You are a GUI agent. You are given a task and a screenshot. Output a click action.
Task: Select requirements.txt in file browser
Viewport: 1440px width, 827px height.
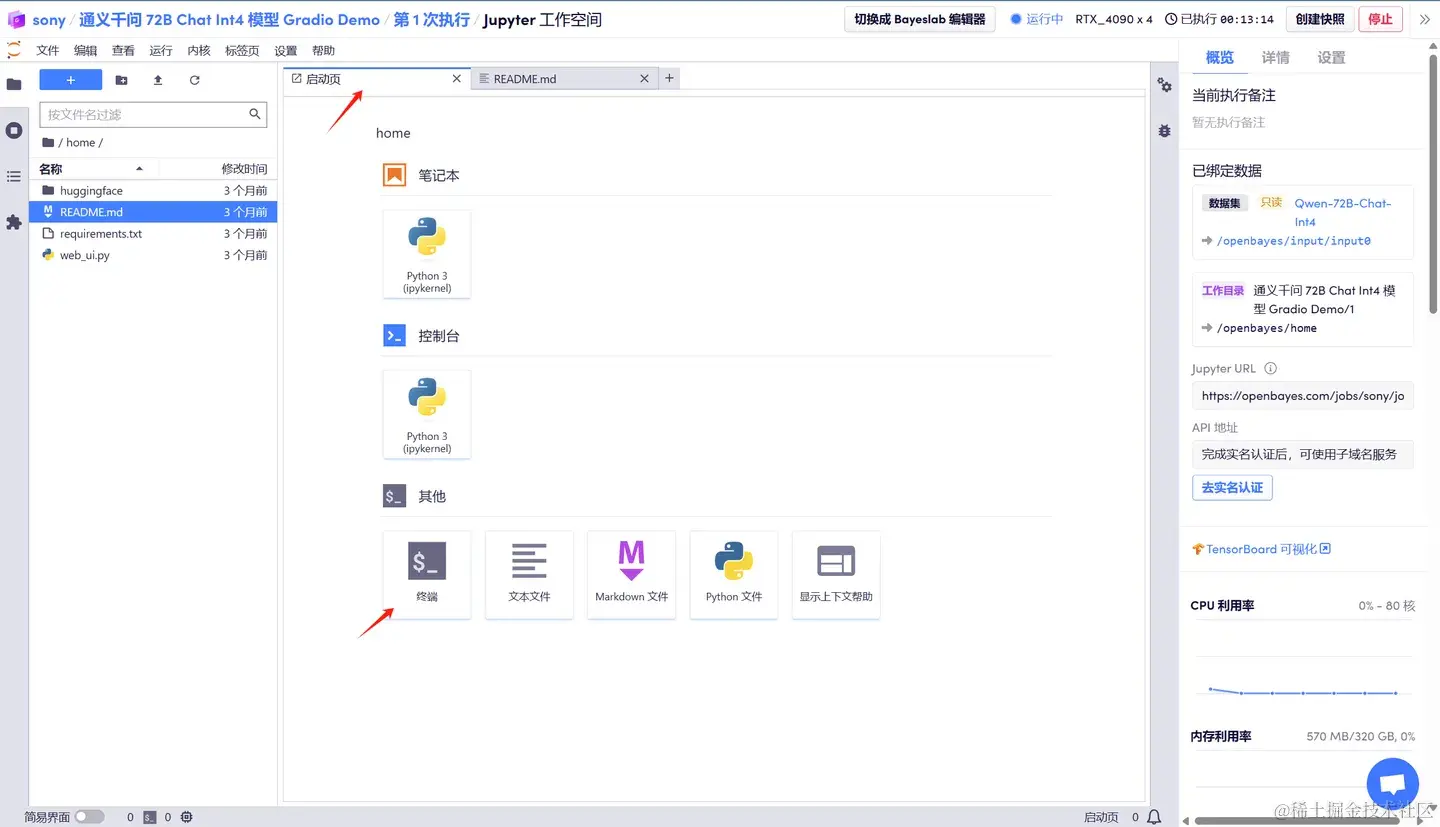[x=153, y=234]
